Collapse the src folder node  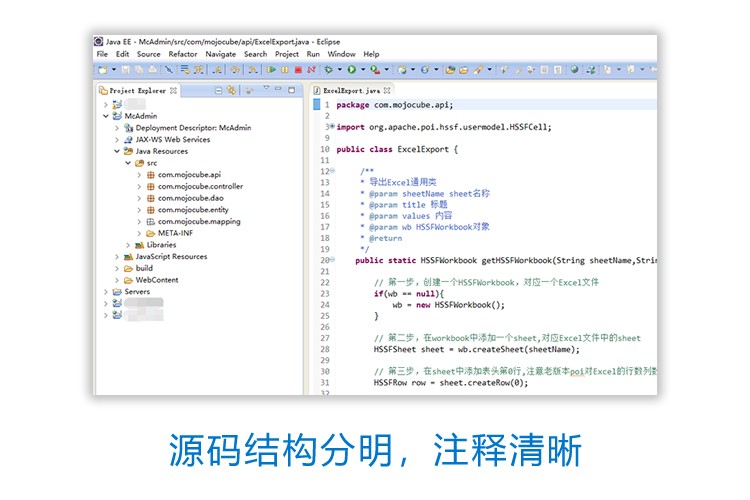128,163
